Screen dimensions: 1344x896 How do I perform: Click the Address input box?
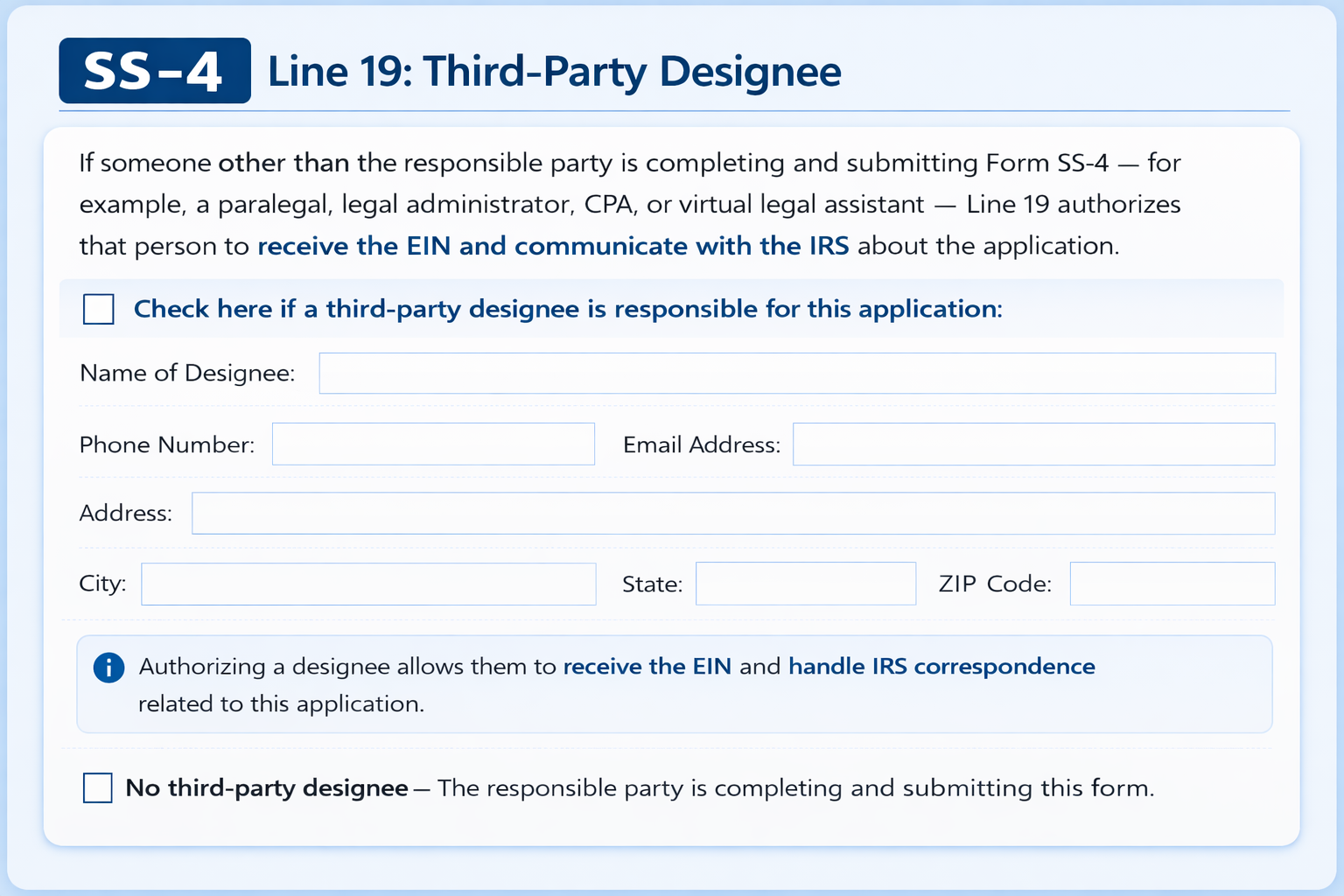[733, 513]
